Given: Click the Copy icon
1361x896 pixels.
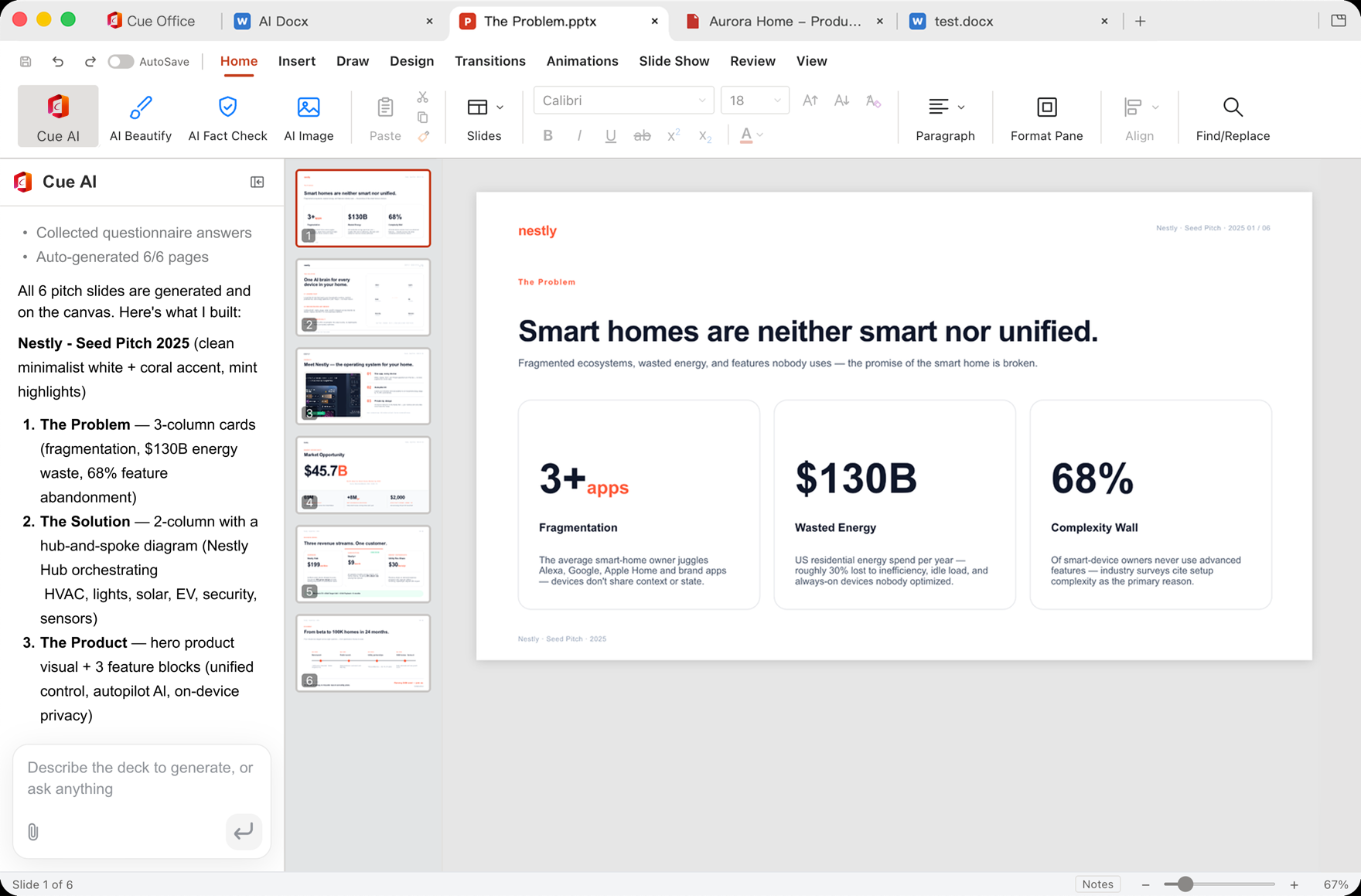Looking at the screenshot, I should (x=422, y=118).
